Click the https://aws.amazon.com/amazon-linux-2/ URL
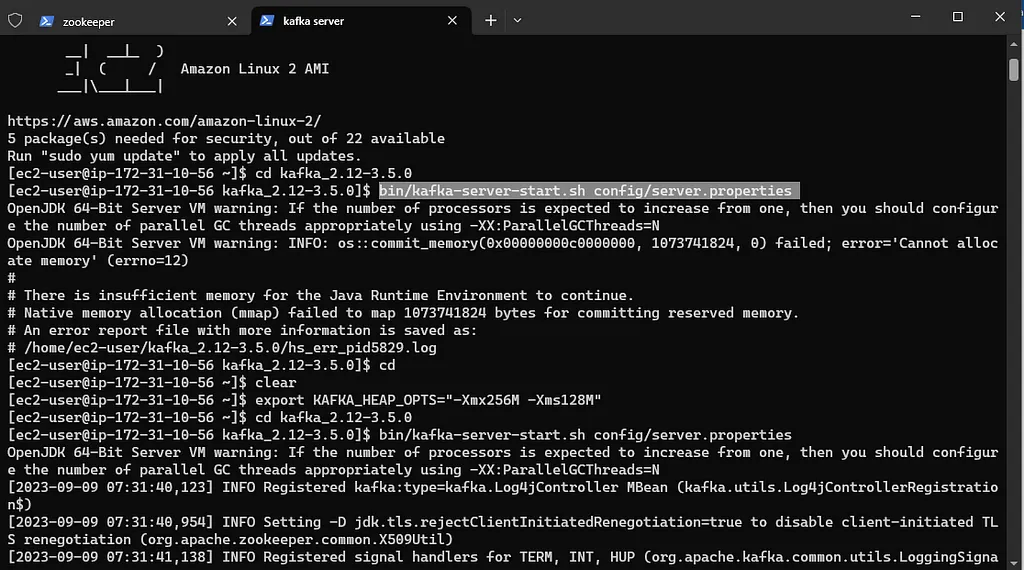Image resolution: width=1024 pixels, height=570 pixels. (165, 121)
